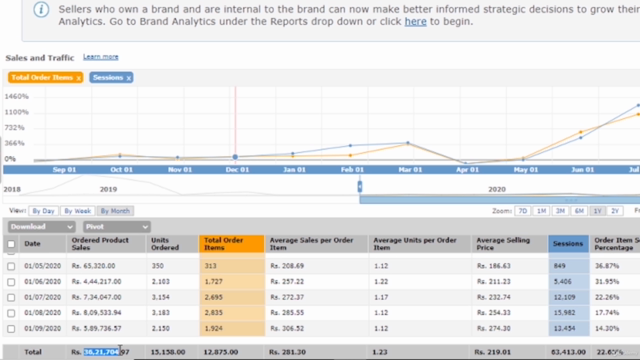This screenshot has width=640, height=360.
Task: Click the Dec 01 data point on the chart
Action: 235,157
